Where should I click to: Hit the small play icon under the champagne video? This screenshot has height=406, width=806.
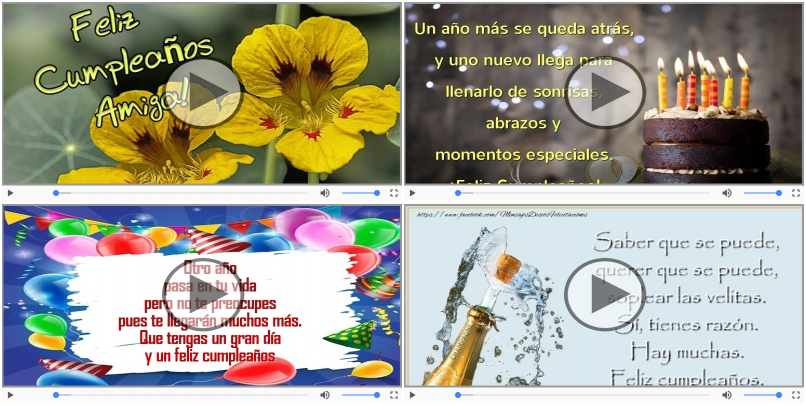[414, 395]
